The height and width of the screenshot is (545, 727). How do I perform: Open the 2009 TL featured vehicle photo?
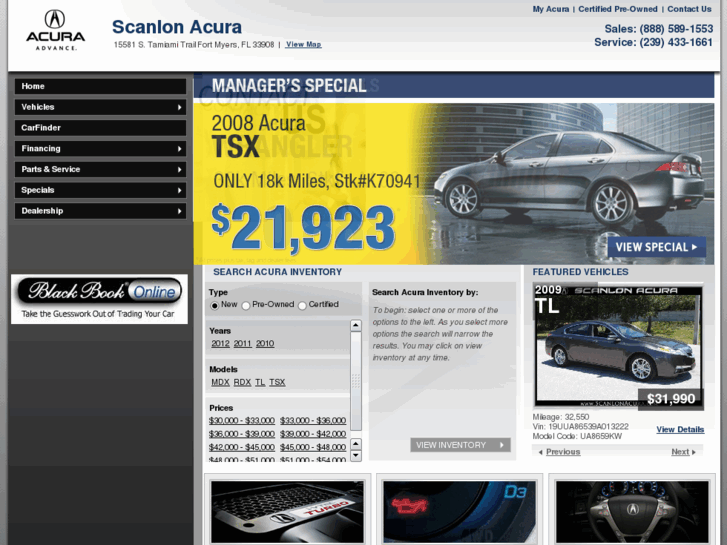619,346
